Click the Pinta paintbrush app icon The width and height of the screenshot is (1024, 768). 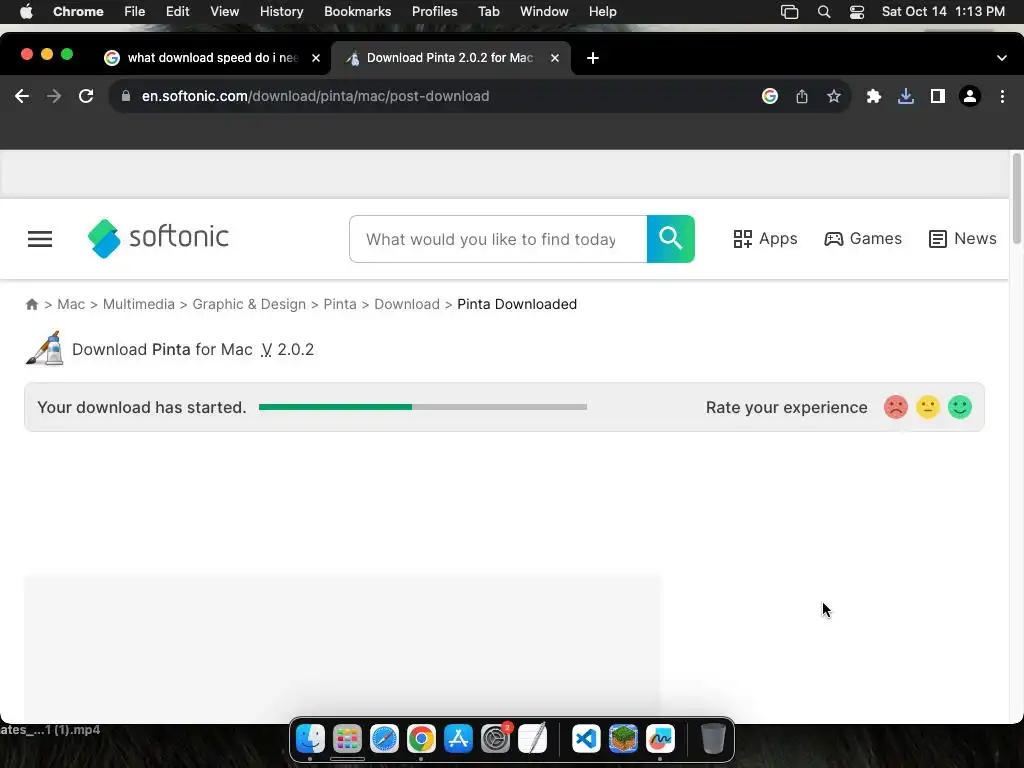click(44, 349)
